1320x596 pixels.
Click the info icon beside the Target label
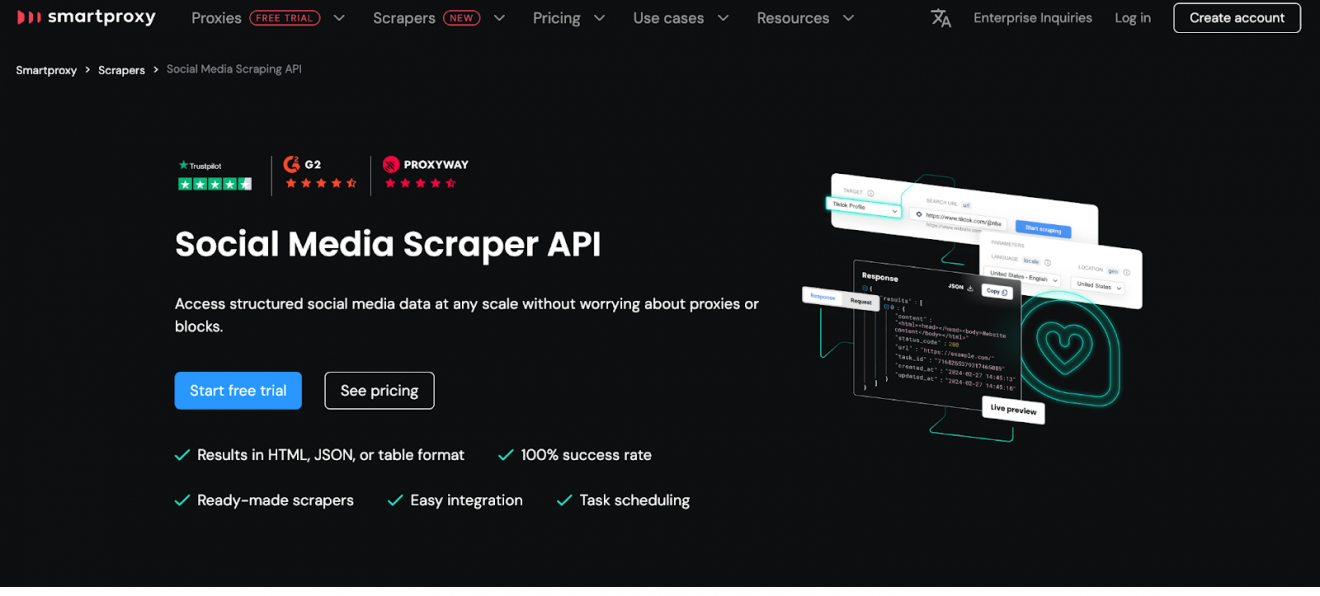tap(871, 193)
